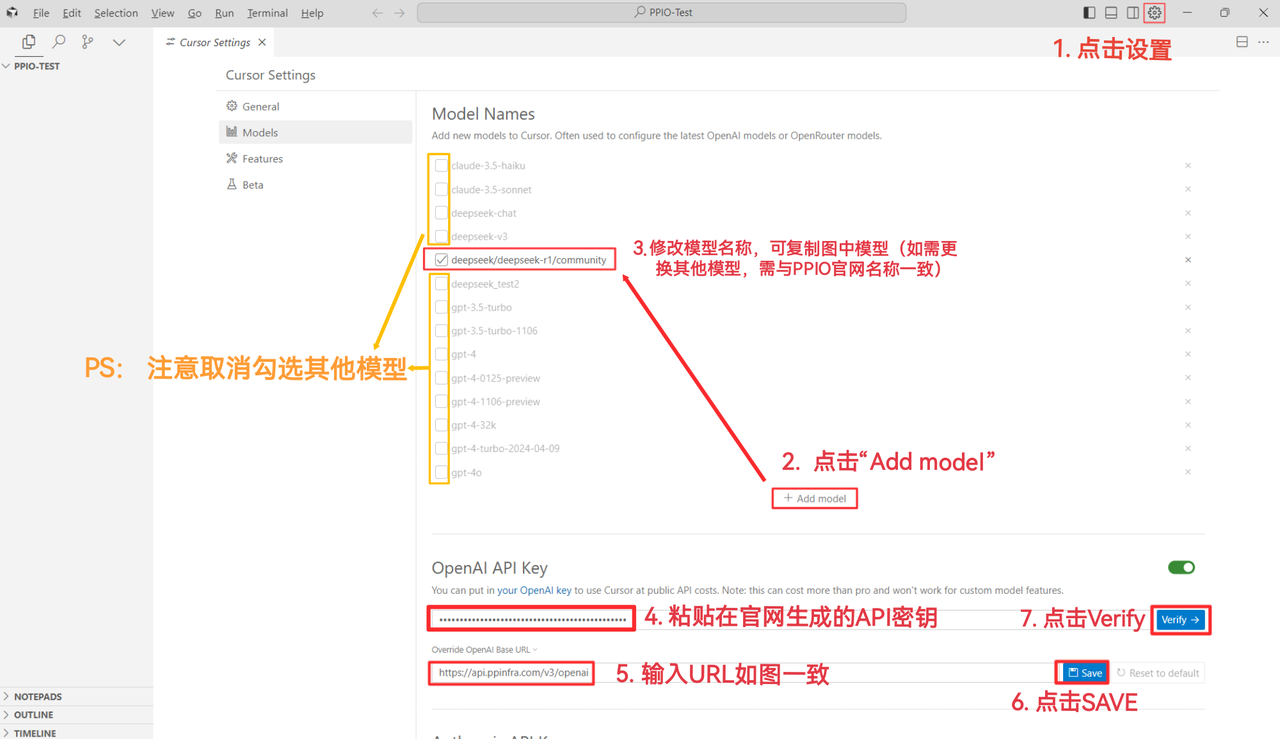The width and height of the screenshot is (1280, 739).
Task: Uncheck deepseek/deepseek-r1/community model checkbox
Action: click(x=441, y=260)
